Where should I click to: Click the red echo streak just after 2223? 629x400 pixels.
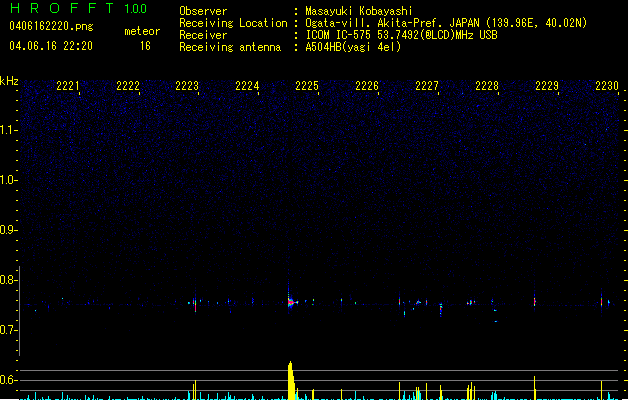point(195,305)
